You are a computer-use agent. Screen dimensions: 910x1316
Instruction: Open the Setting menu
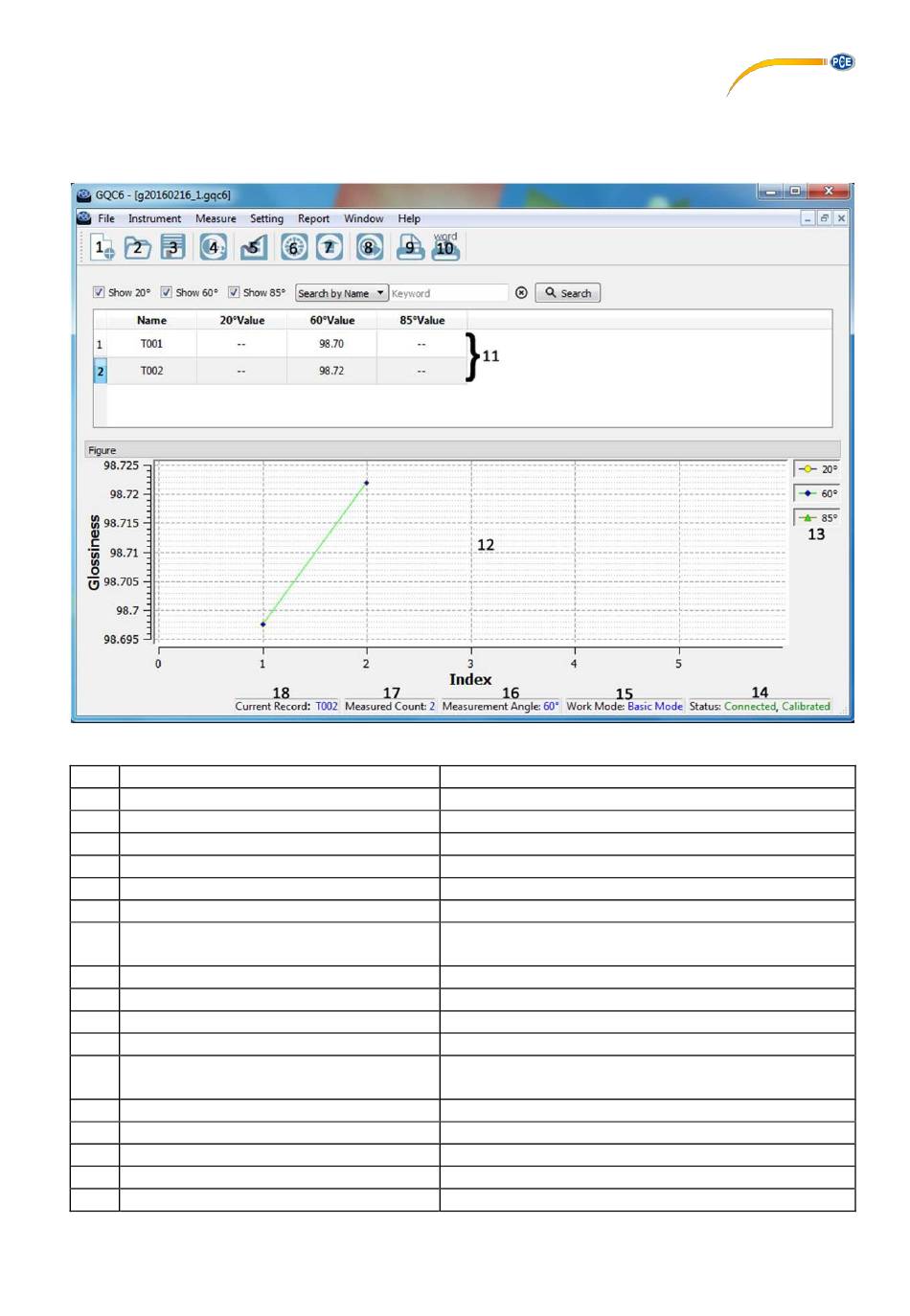click(x=267, y=218)
